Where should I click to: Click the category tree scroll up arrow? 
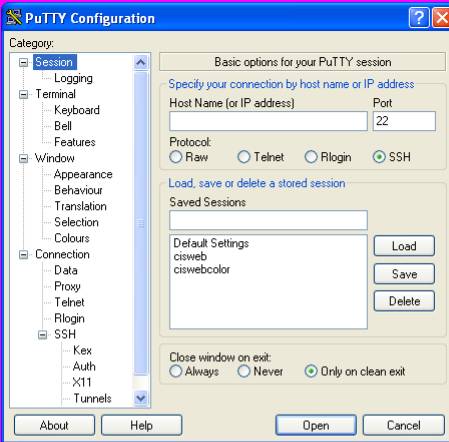coord(141,62)
